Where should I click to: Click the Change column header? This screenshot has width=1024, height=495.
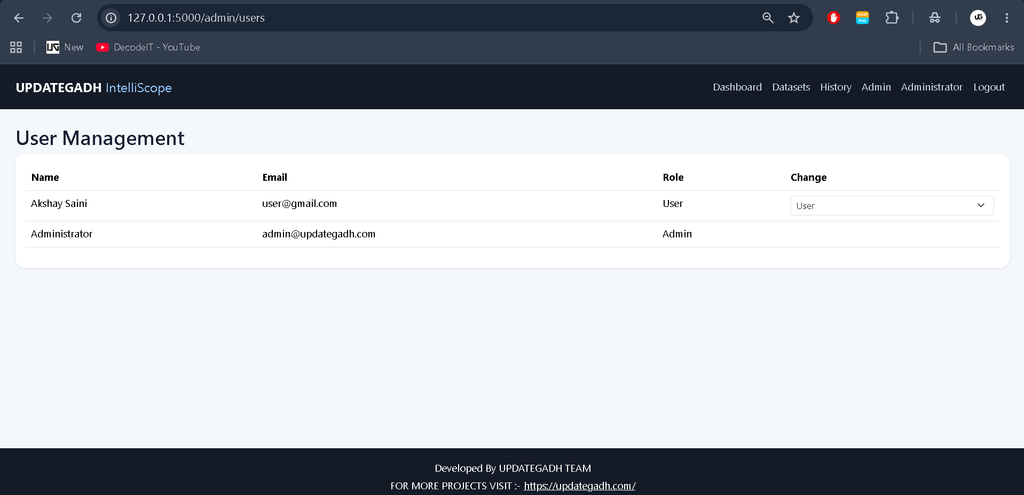tap(808, 178)
